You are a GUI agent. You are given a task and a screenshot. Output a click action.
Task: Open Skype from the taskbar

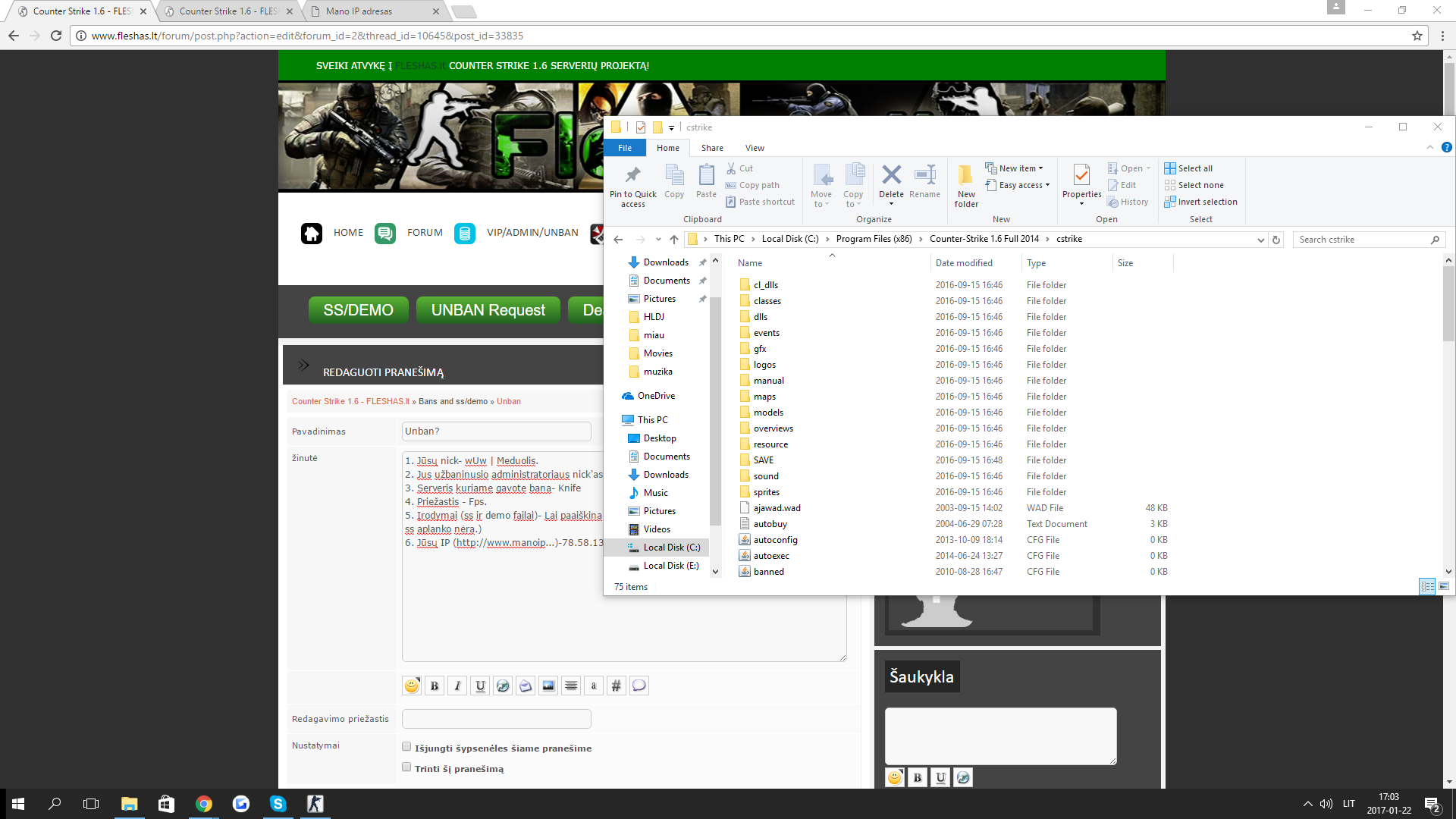point(278,804)
